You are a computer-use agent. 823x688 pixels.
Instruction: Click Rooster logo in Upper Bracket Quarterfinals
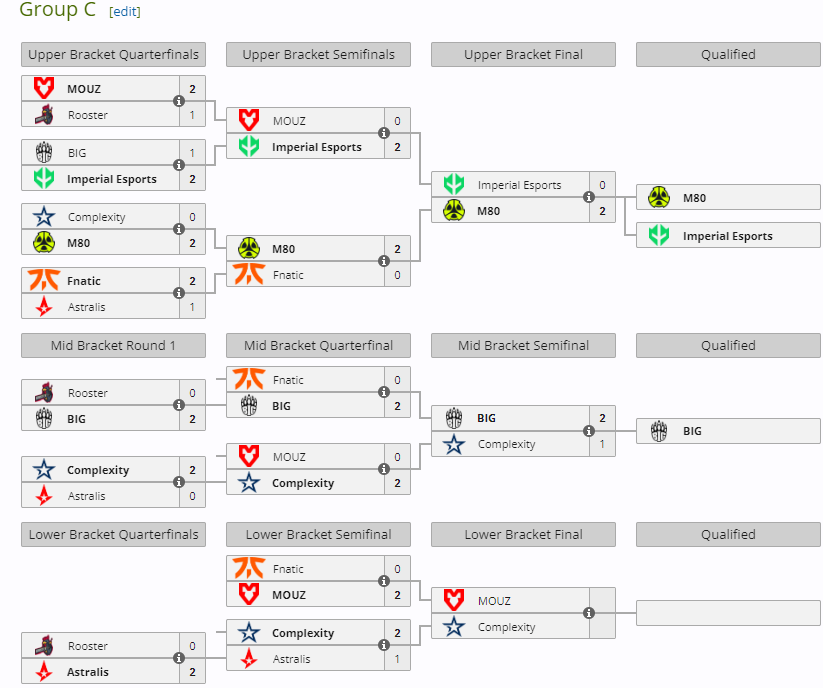pos(44,115)
